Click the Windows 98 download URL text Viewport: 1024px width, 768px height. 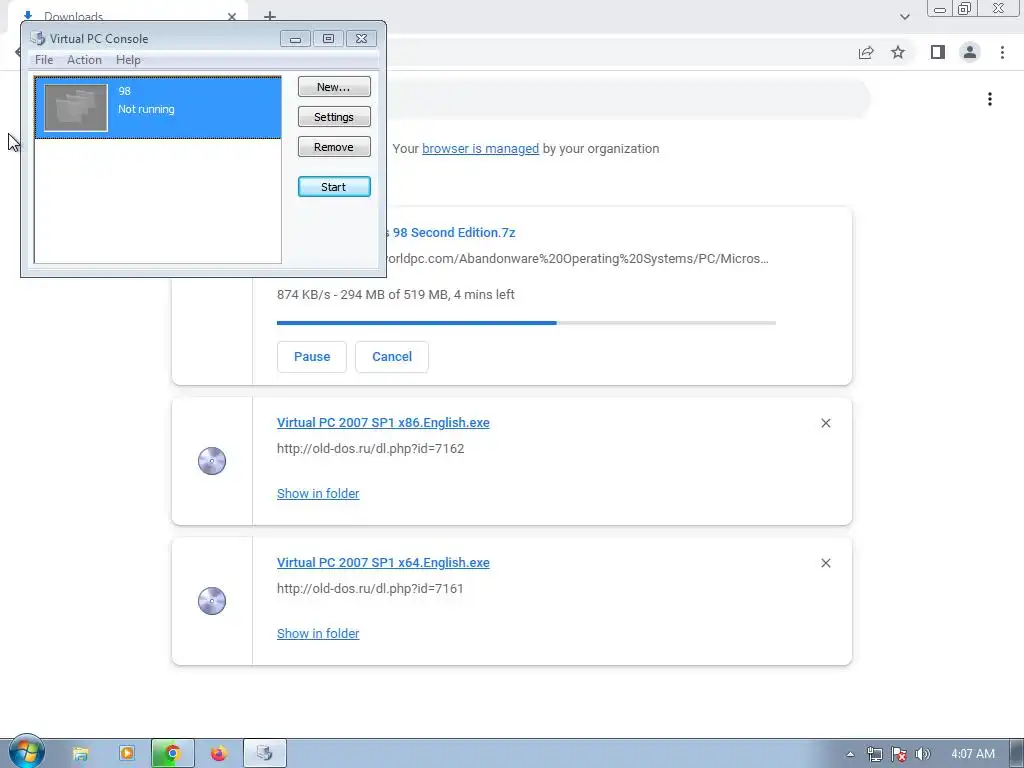[577, 259]
